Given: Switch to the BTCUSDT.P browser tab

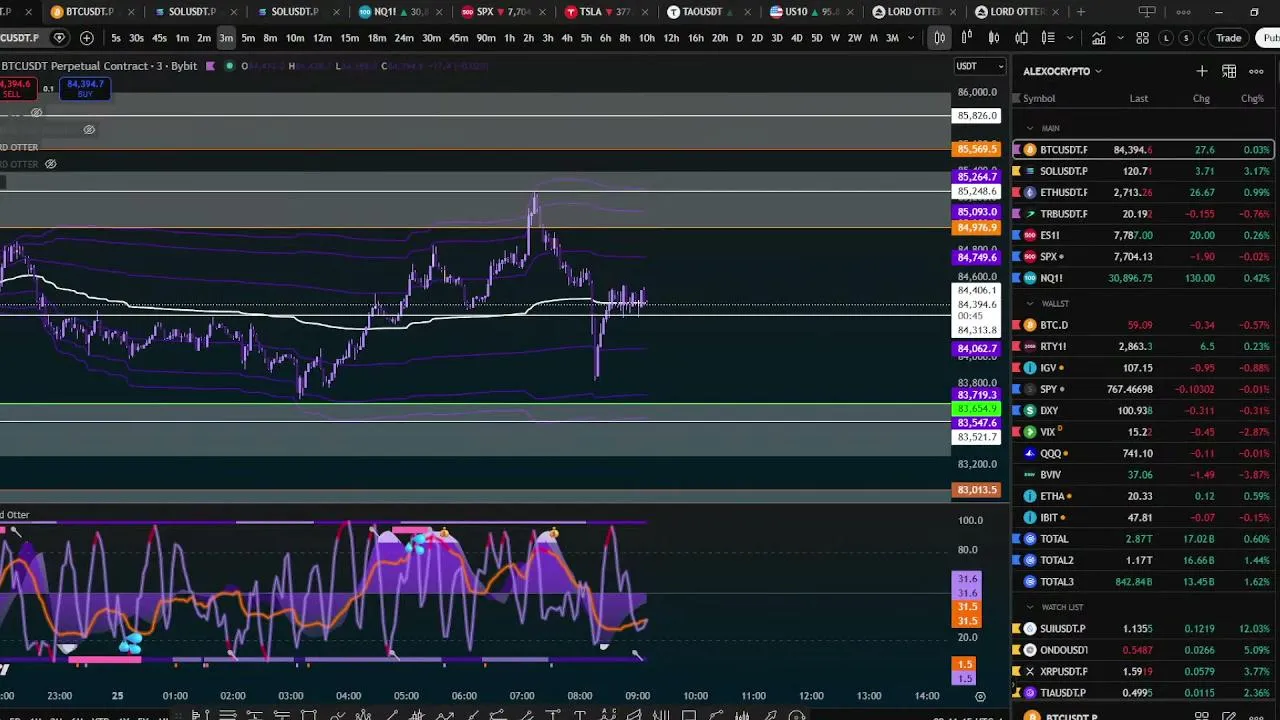Looking at the screenshot, I should [90, 12].
